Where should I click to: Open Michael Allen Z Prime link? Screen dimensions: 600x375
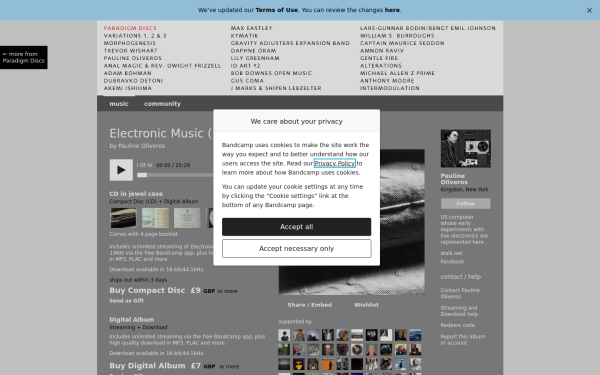(397, 73)
